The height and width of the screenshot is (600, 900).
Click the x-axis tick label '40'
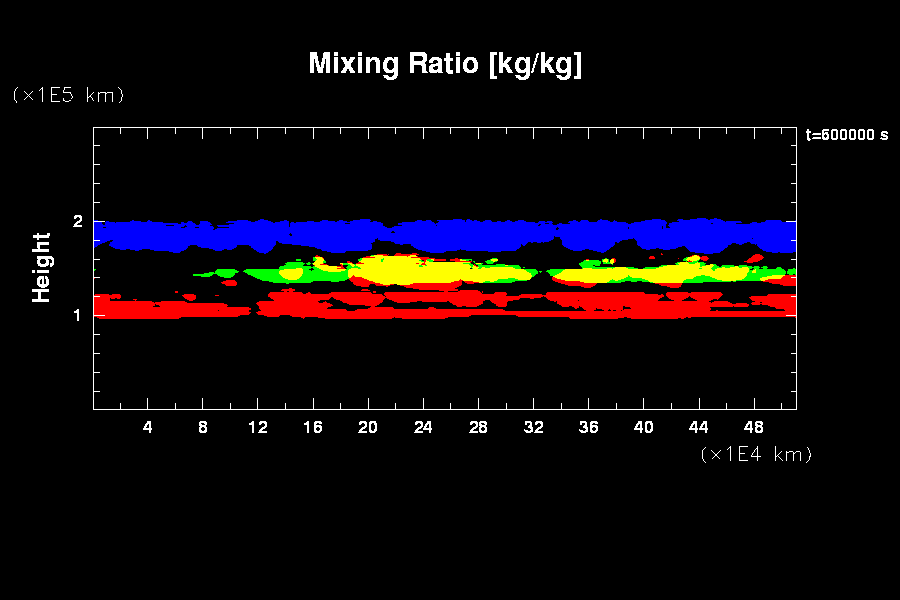click(643, 428)
